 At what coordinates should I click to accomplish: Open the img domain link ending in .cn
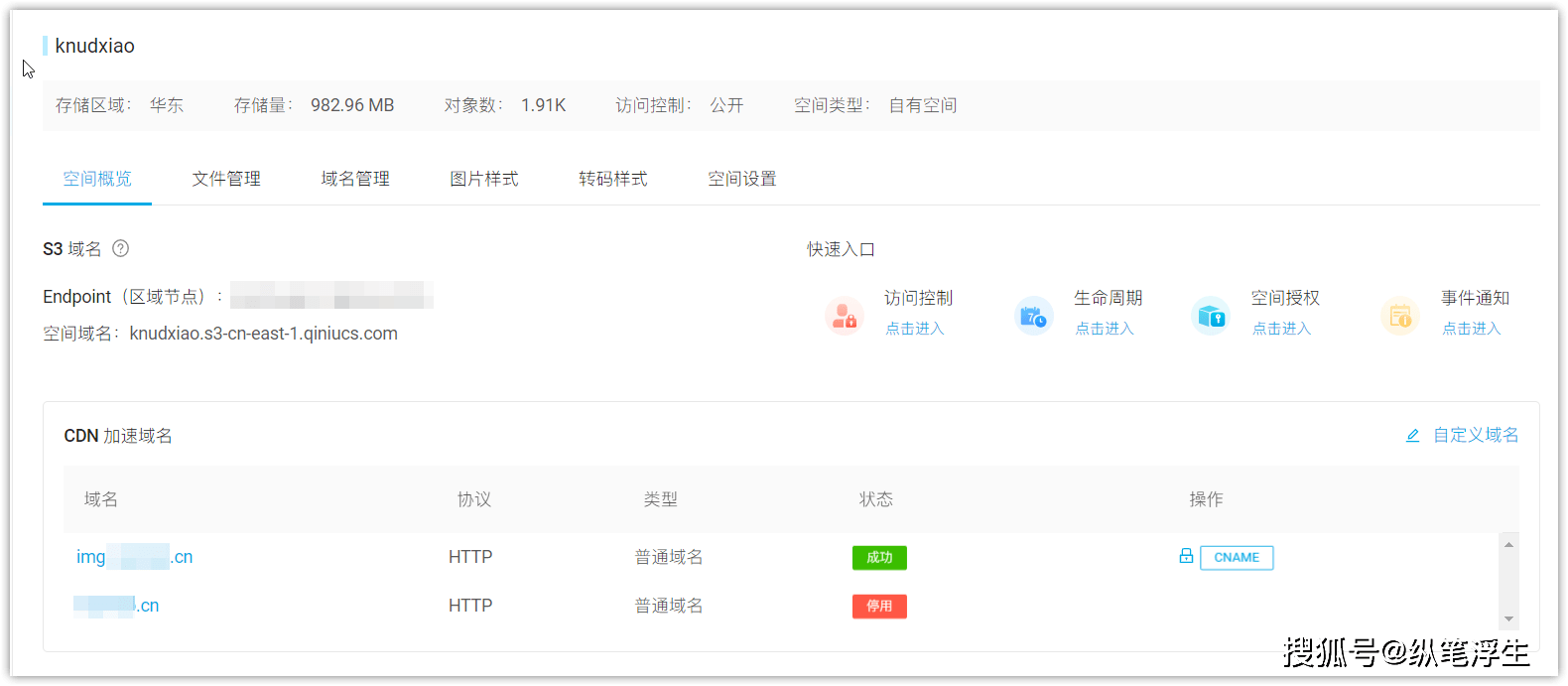tap(135, 557)
